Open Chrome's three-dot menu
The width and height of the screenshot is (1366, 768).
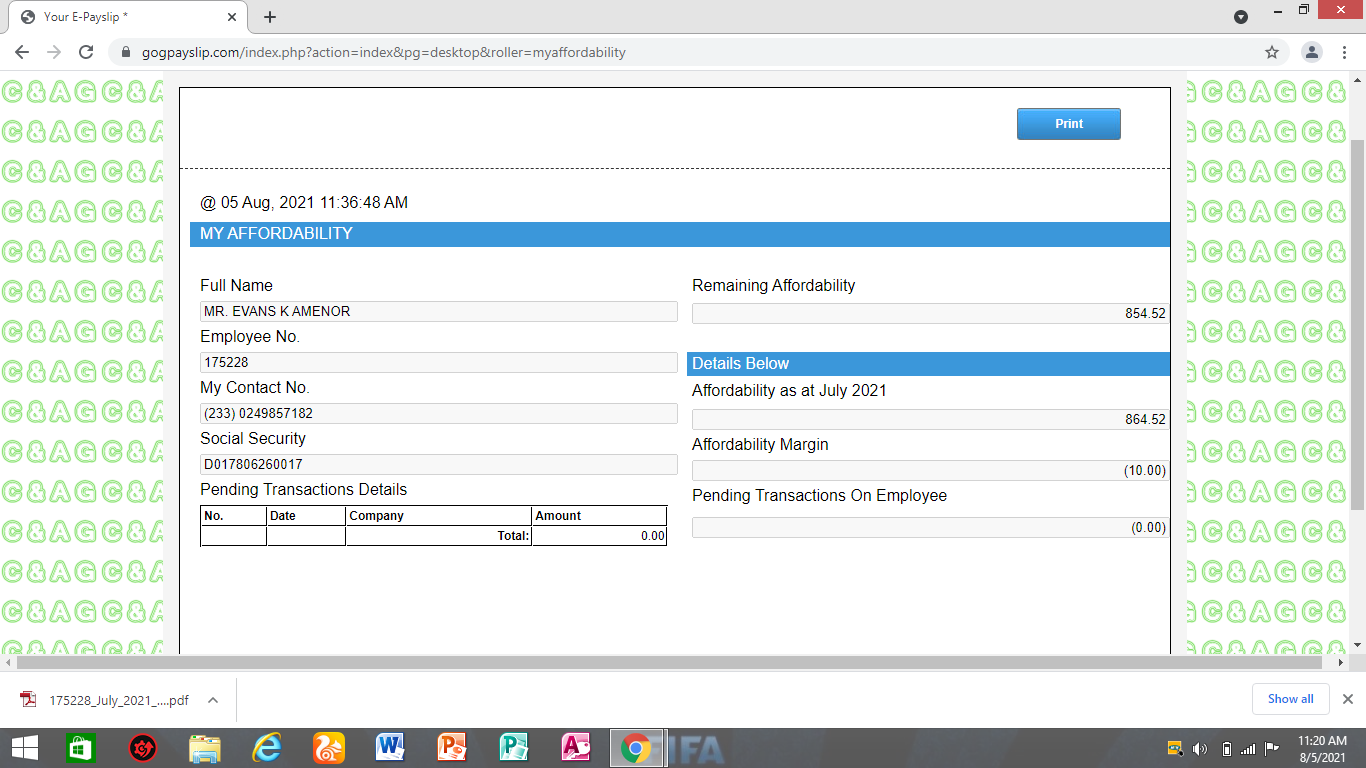[1346, 52]
